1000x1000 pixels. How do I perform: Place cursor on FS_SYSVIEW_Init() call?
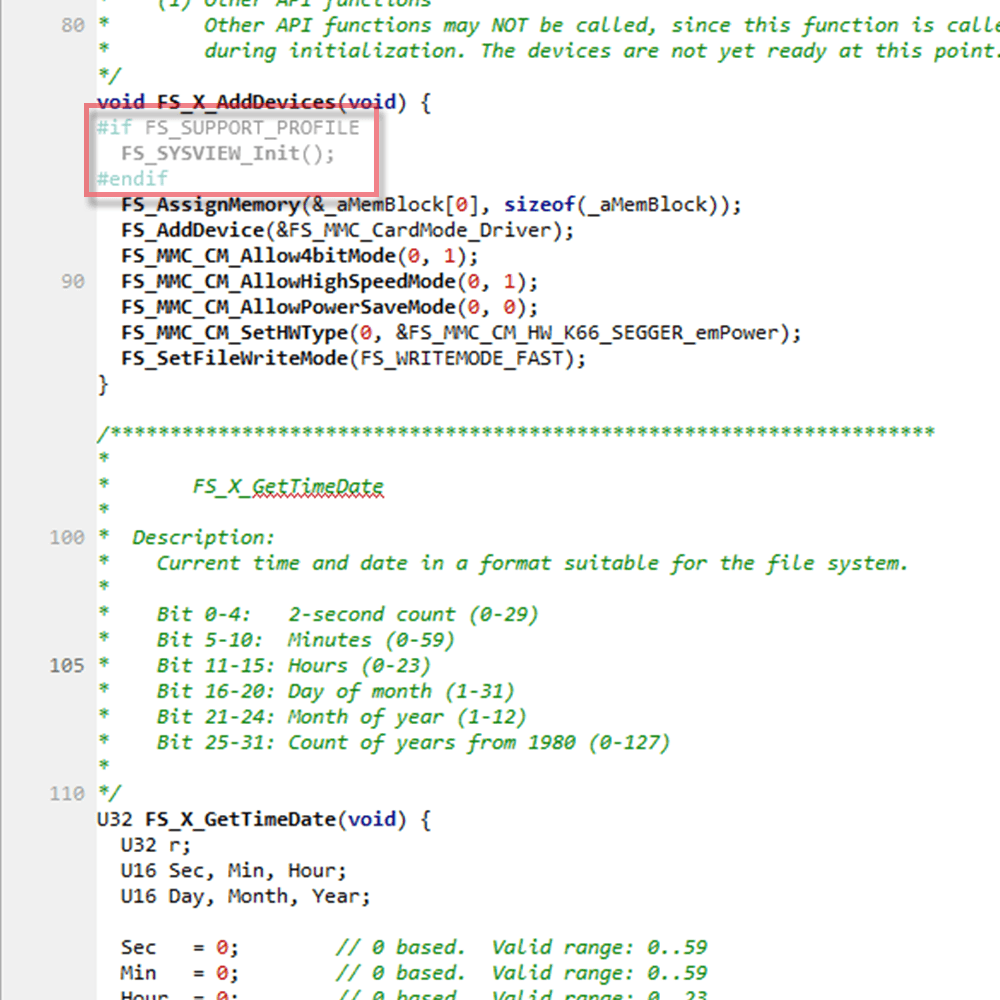click(x=228, y=154)
